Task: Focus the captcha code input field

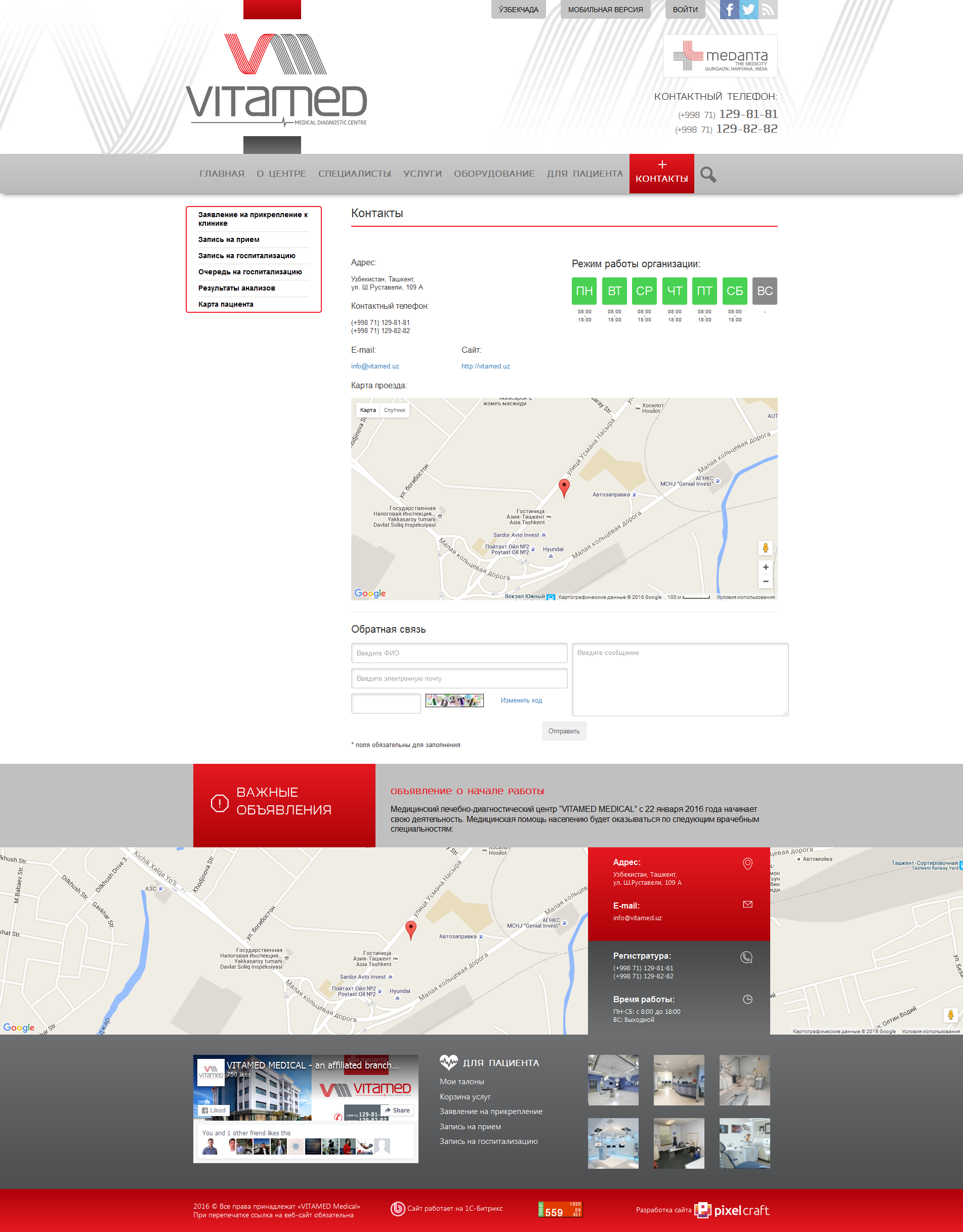Action: [x=386, y=704]
